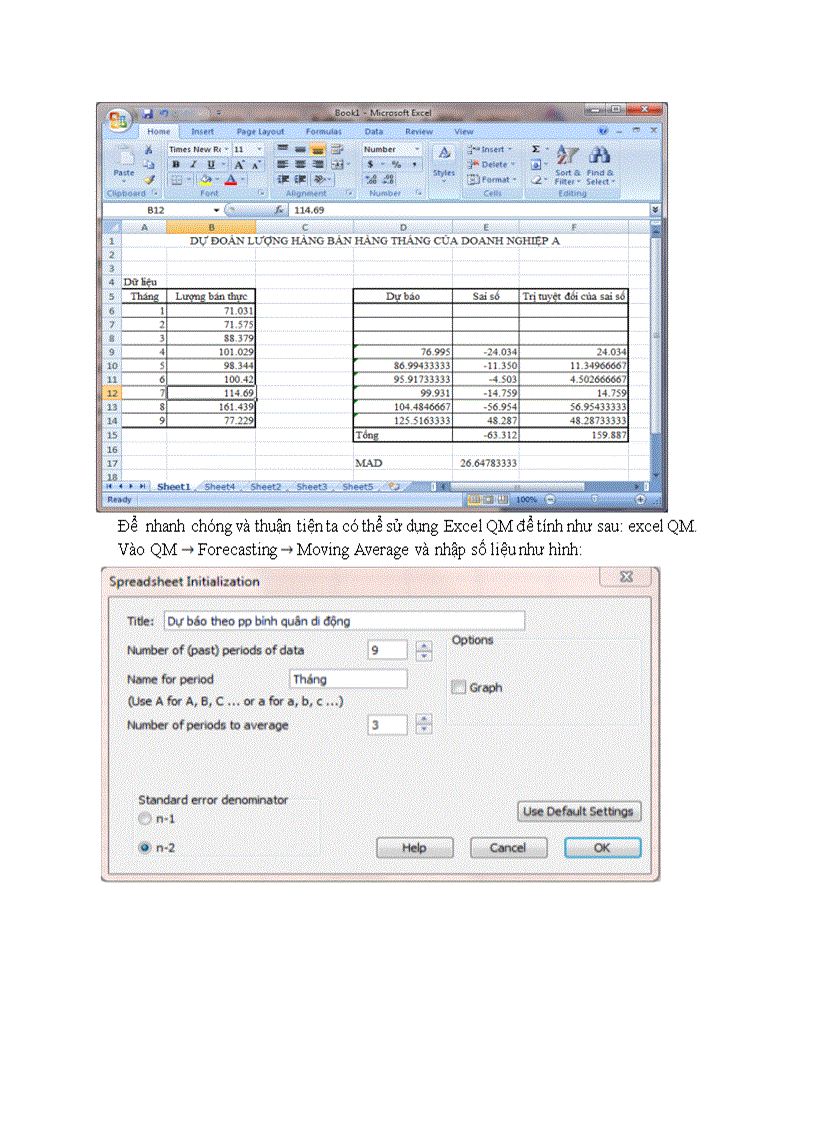The width and height of the screenshot is (816, 1123).
Task: Click the Use Default Settings button
Action: (x=578, y=811)
